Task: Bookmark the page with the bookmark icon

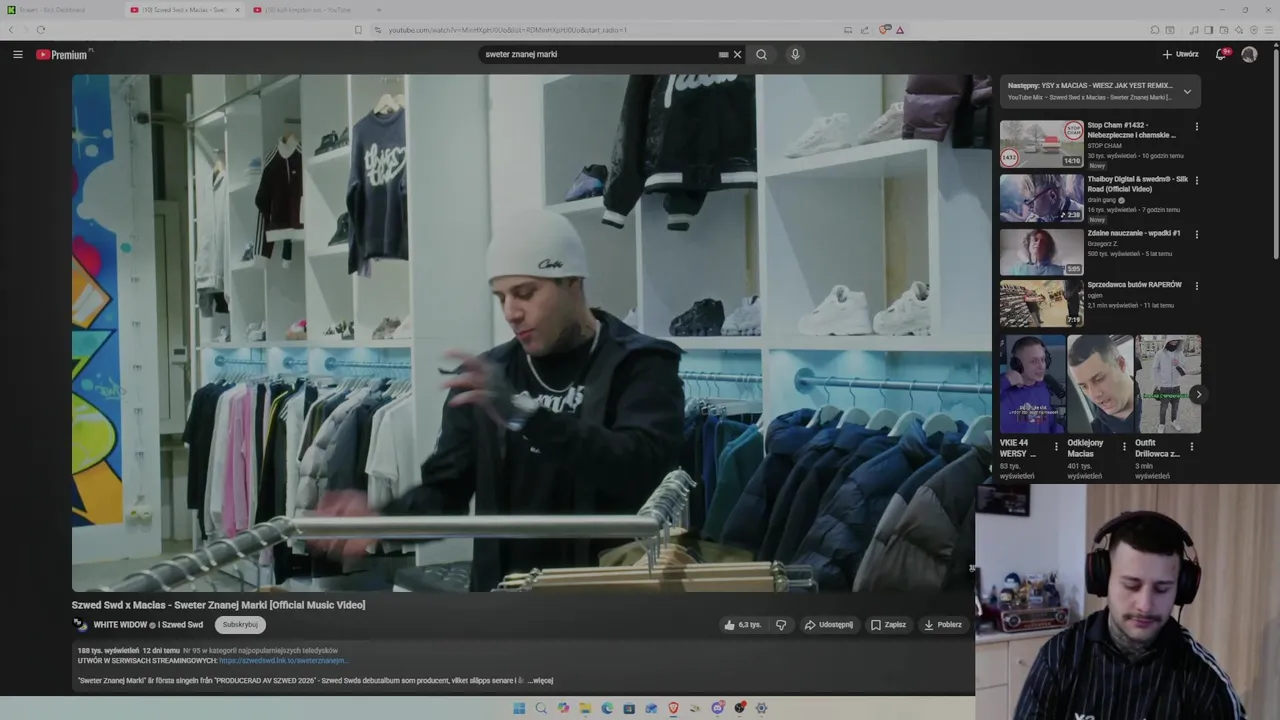Action: coord(358,30)
